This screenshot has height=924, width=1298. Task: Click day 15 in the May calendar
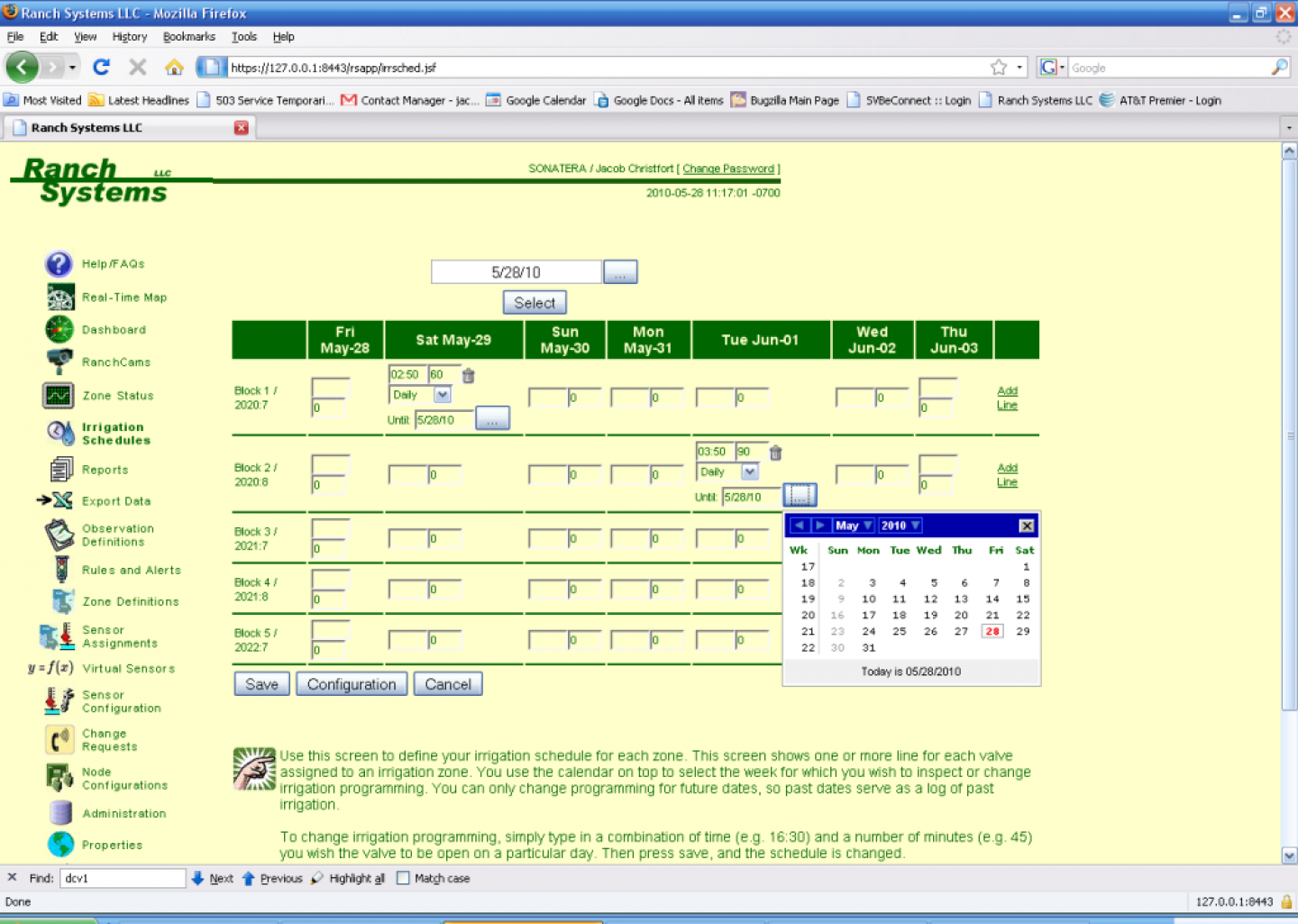pyautogui.click(x=1023, y=599)
